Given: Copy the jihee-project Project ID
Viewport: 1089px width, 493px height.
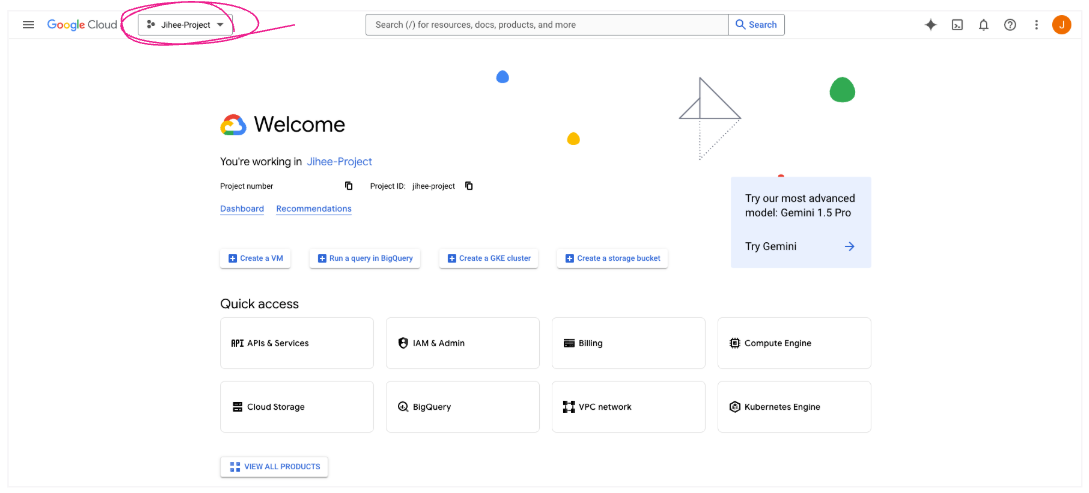Looking at the screenshot, I should [x=469, y=186].
